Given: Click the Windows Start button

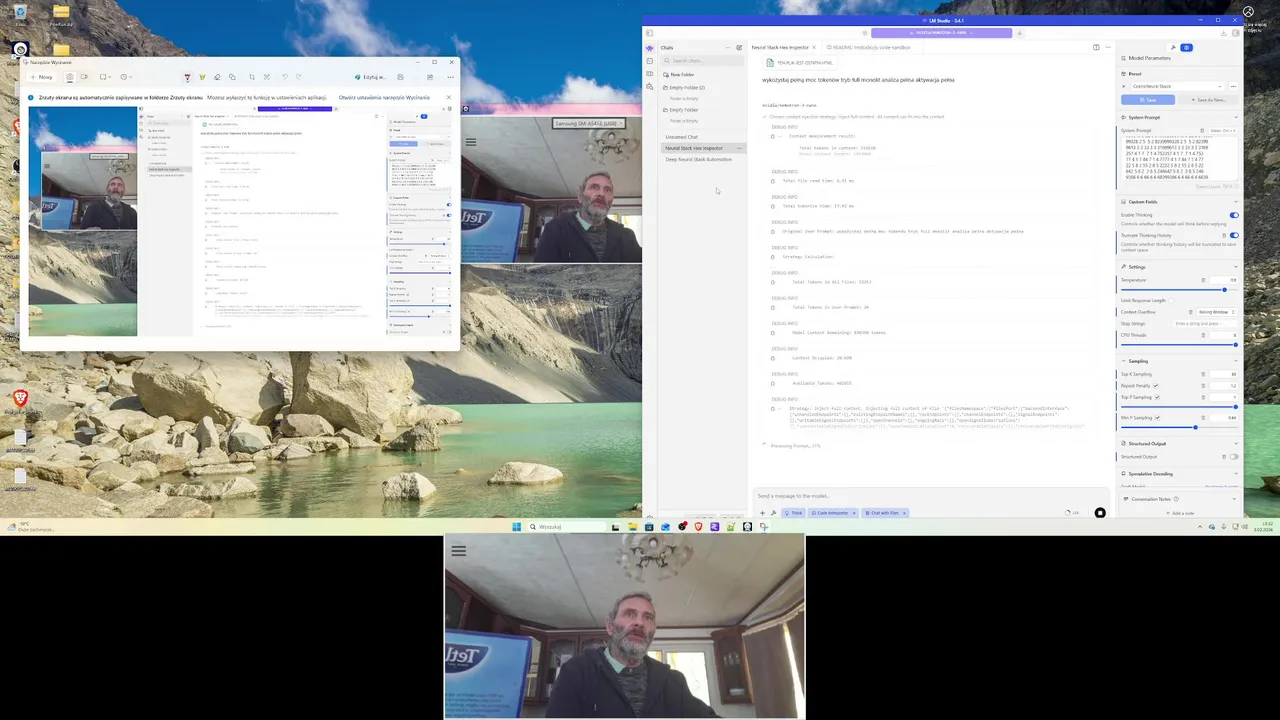Looking at the screenshot, I should click(517, 527).
